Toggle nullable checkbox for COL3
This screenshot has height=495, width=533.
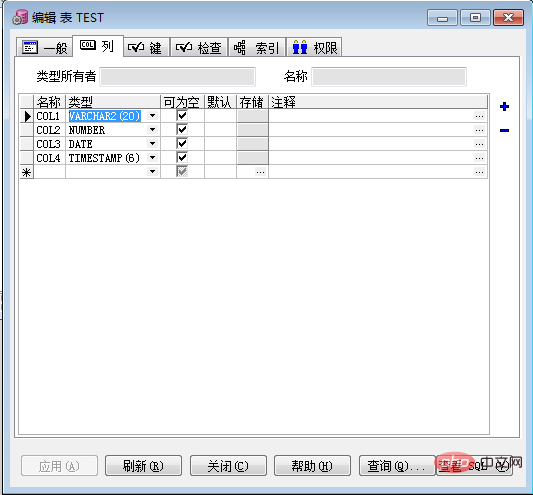[x=182, y=143]
